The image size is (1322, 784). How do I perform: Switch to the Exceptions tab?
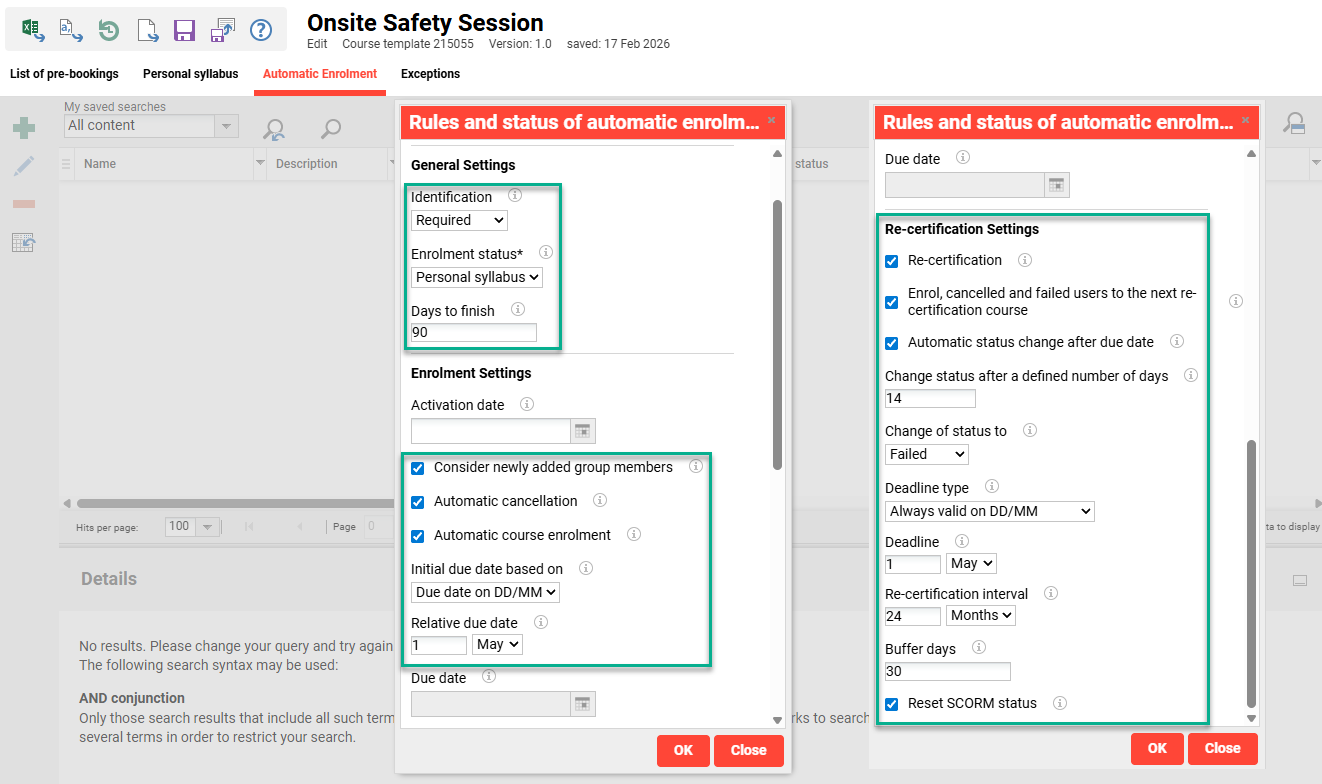pos(430,74)
